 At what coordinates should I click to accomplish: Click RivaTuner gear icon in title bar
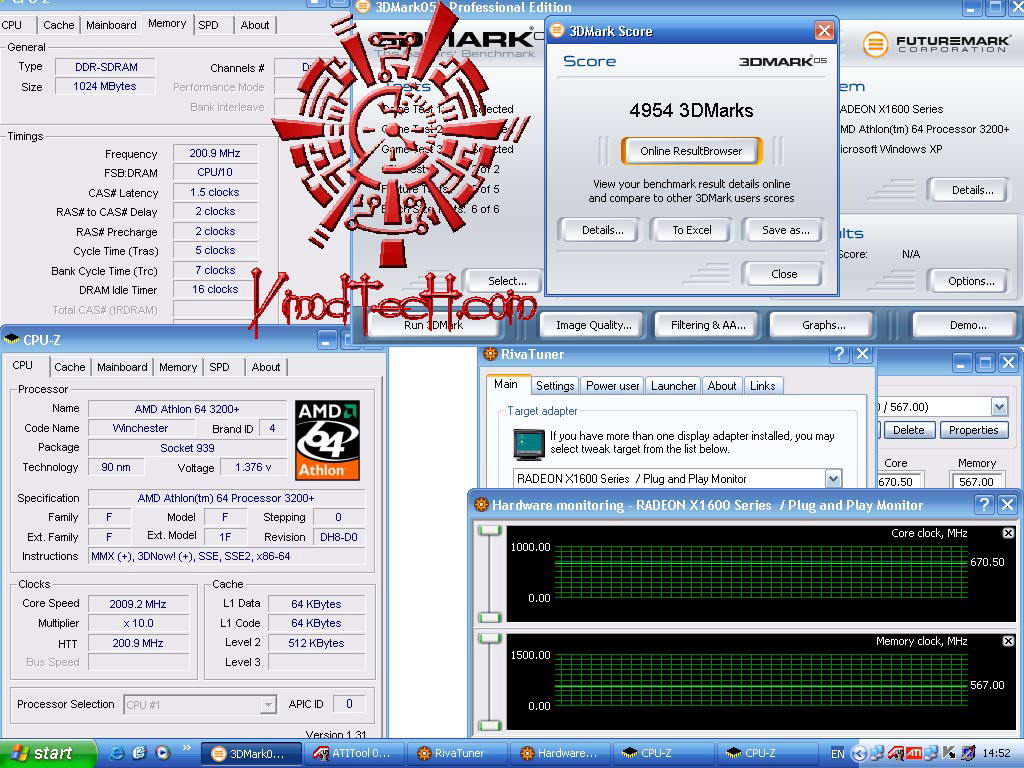[490, 354]
